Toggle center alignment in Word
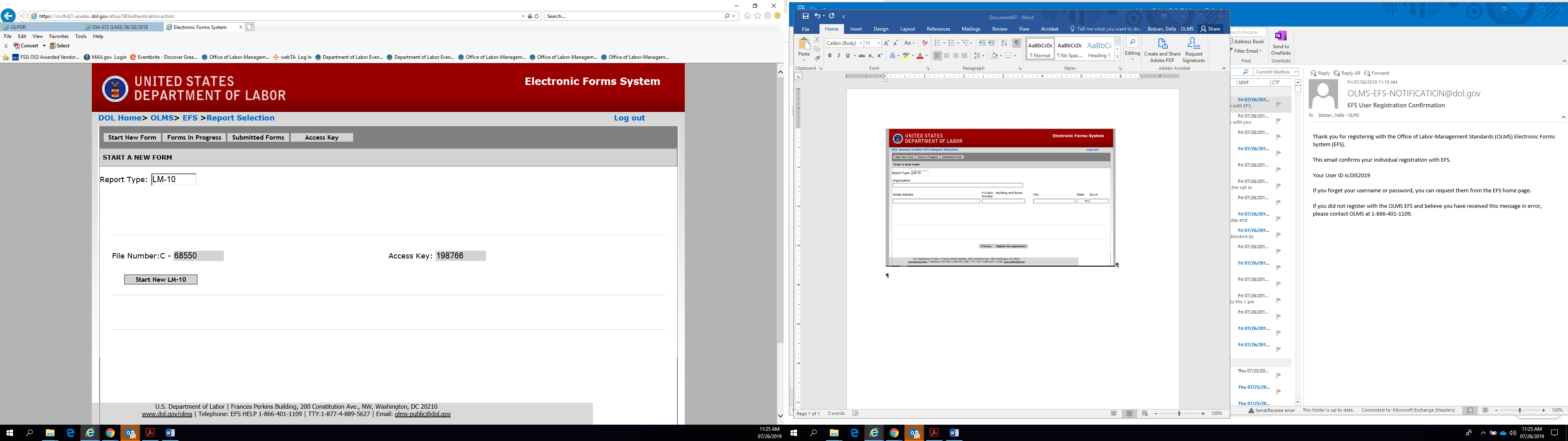 [x=947, y=56]
